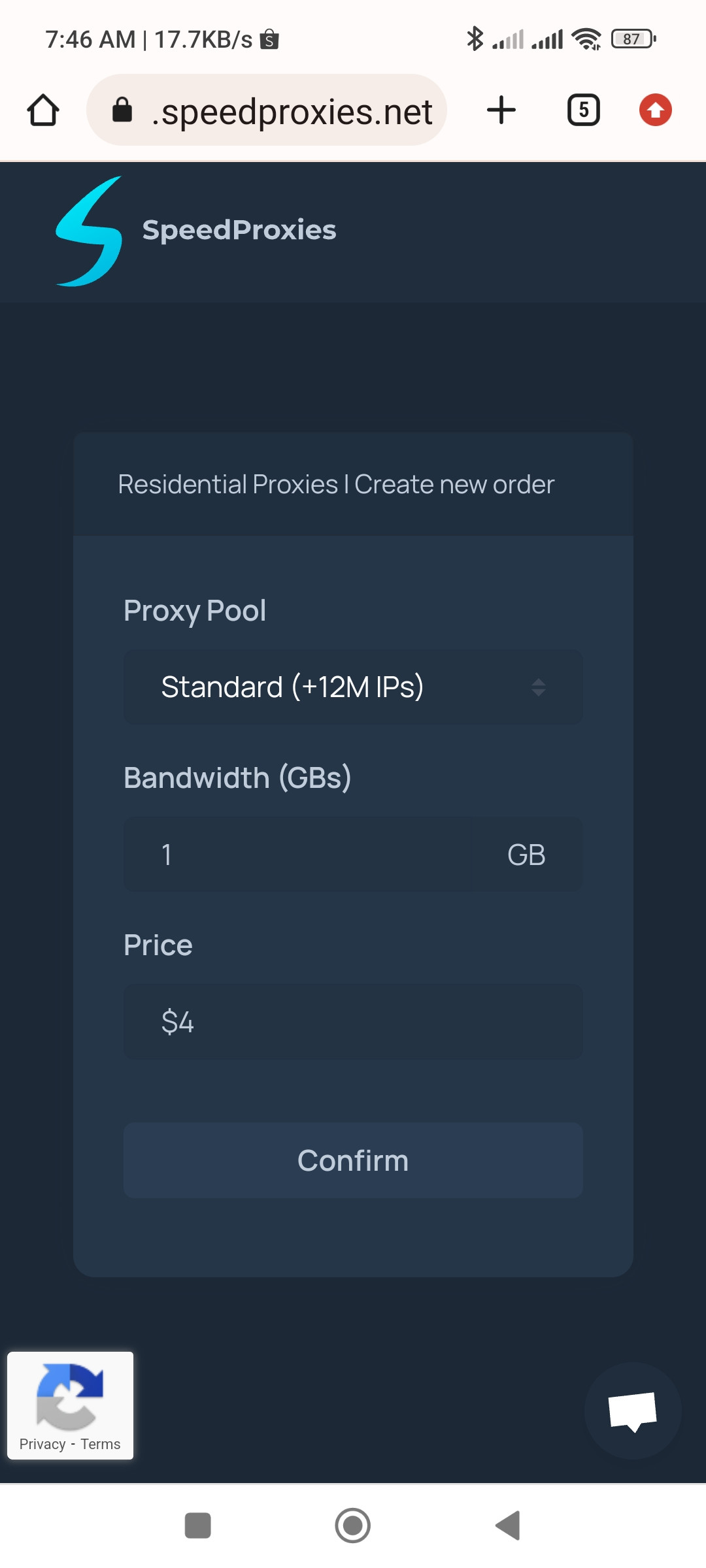
Task: Focus the Bandwidth GBs input field
Action: tap(327, 855)
